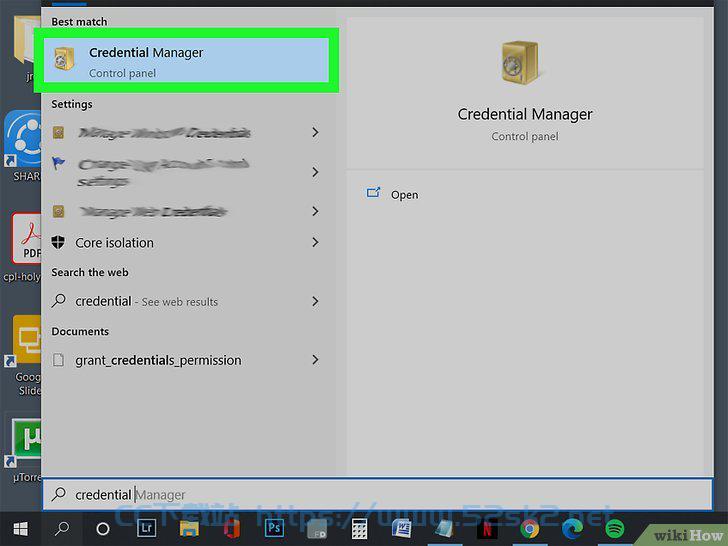Click the taskbar Search magnifier button
728x546 pixels.
pos(62,529)
